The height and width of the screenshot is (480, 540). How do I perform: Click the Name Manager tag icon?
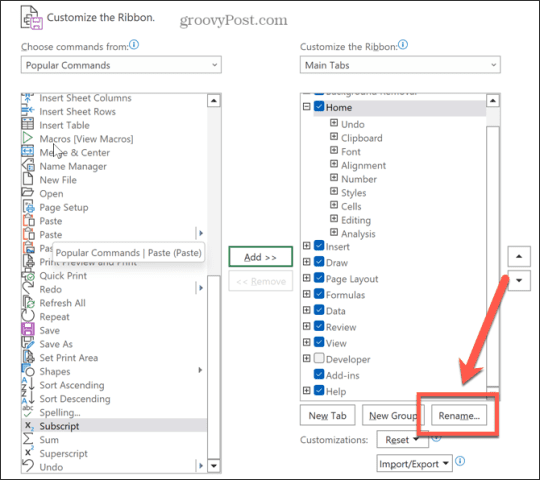28,166
